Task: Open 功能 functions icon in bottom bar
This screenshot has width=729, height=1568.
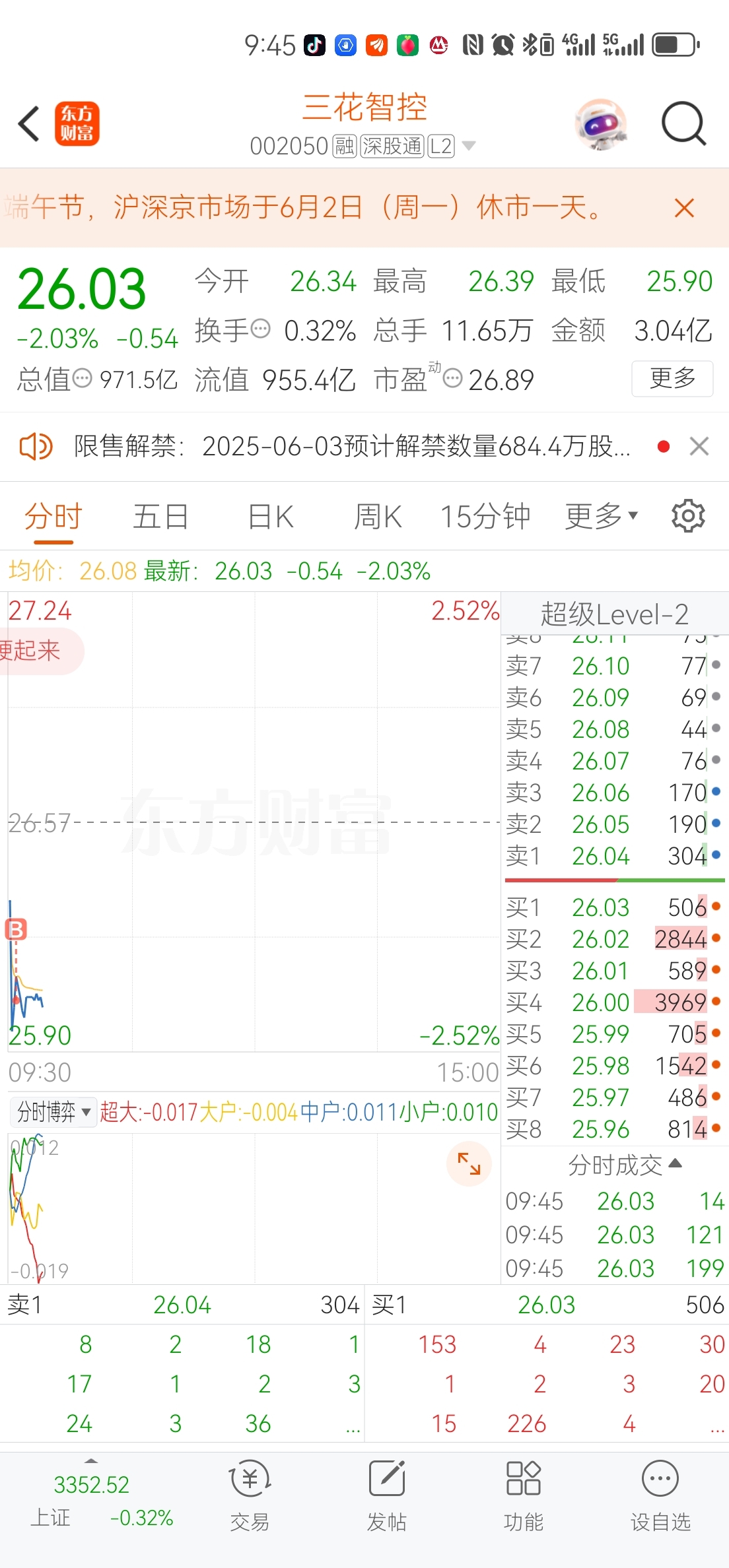Action: tap(524, 1497)
